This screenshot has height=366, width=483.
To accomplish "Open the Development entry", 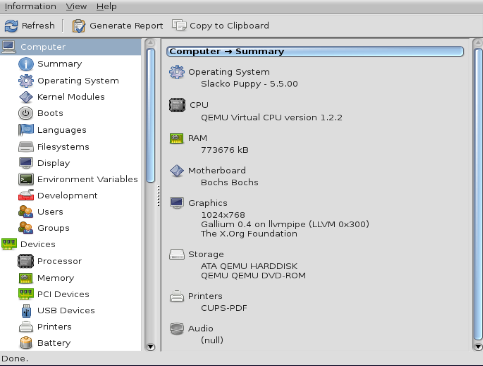I will (67, 196).
